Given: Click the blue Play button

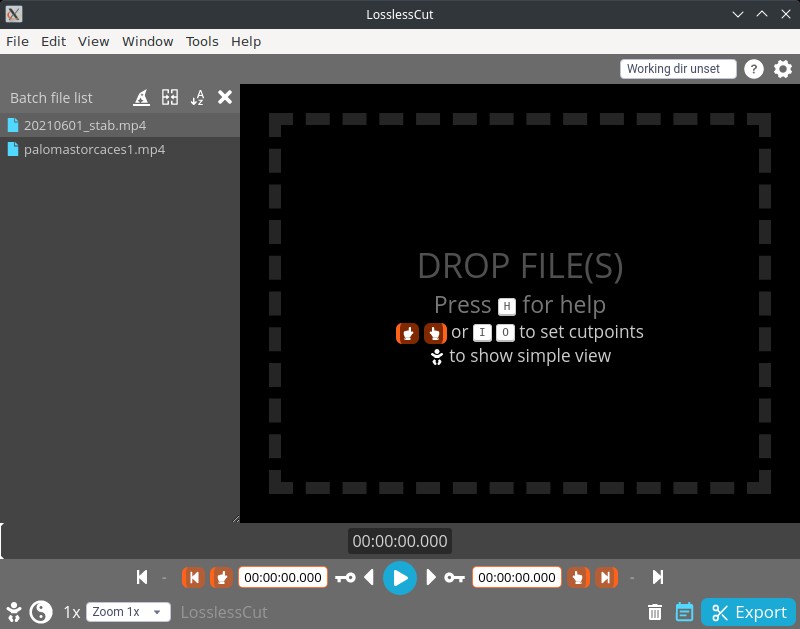Looking at the screenshot, I should (x=400, y=578).
